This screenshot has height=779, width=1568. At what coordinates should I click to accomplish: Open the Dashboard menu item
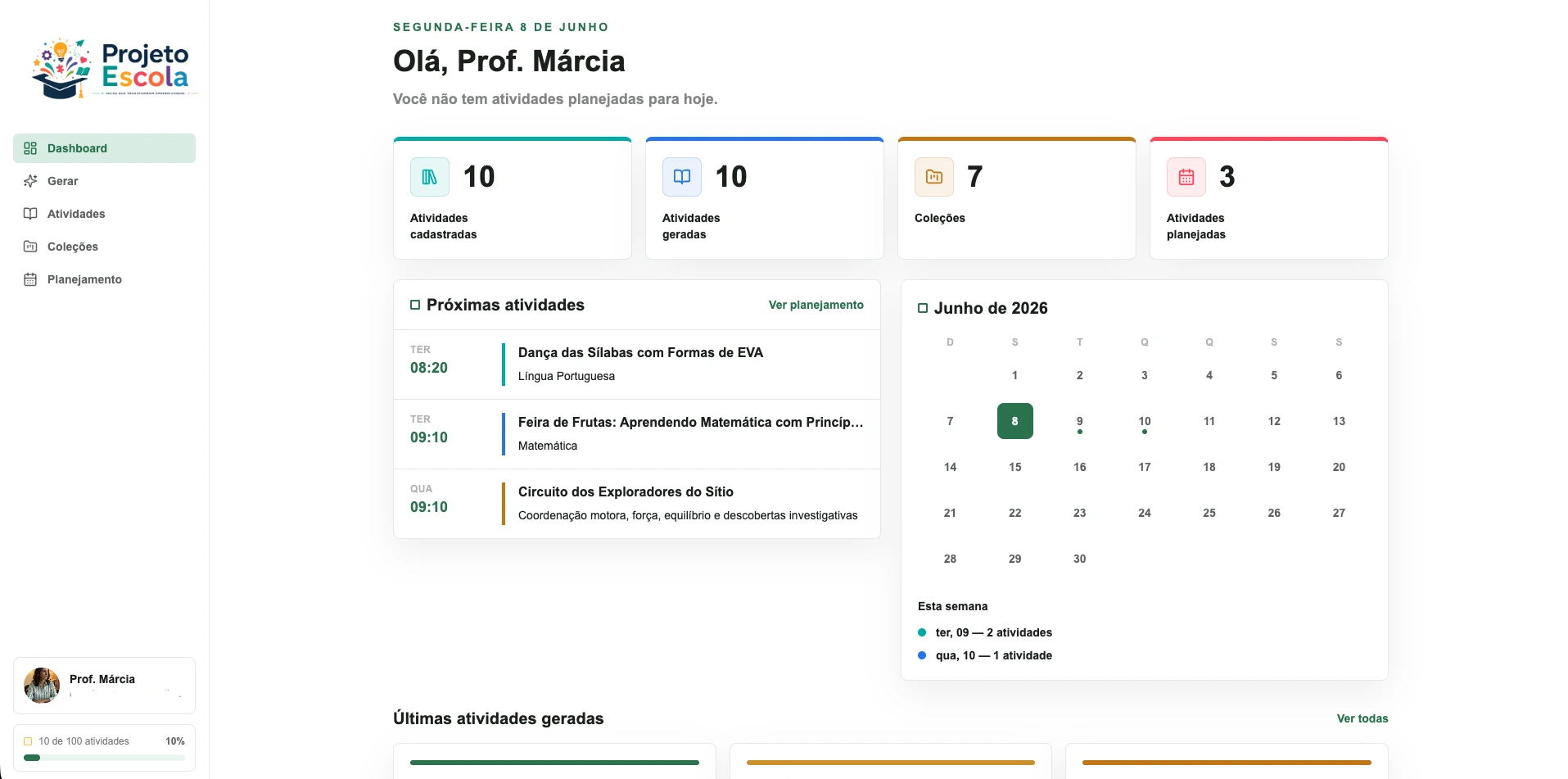(x=104, y=148)
